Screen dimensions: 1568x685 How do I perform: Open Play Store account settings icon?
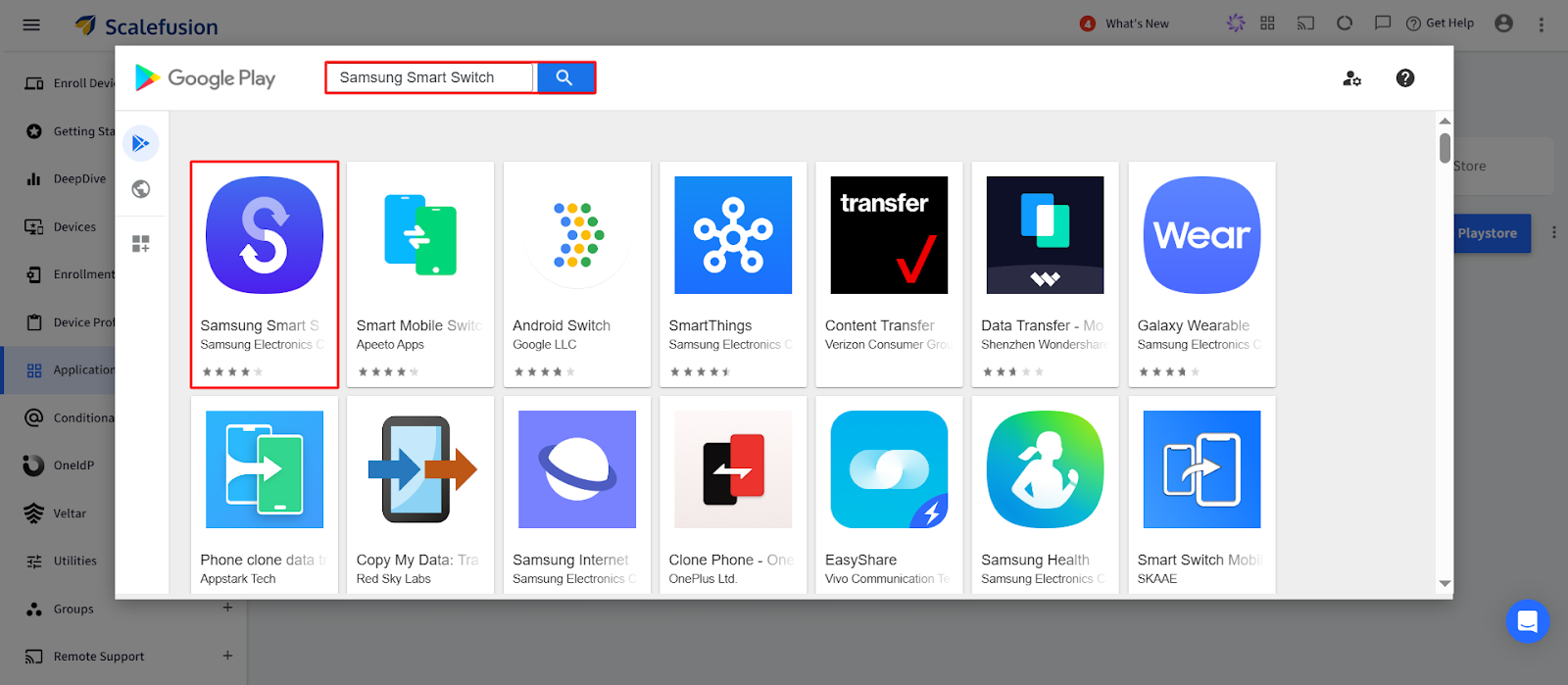pyautogui.click(x=1351, y=78)
